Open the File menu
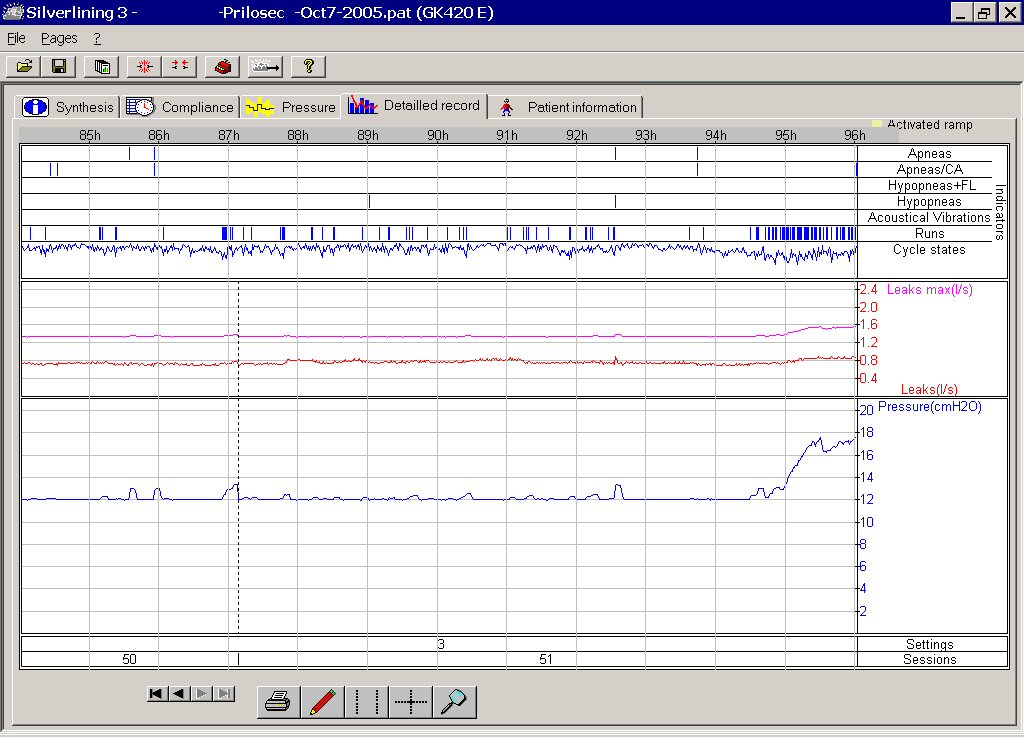 16,39
